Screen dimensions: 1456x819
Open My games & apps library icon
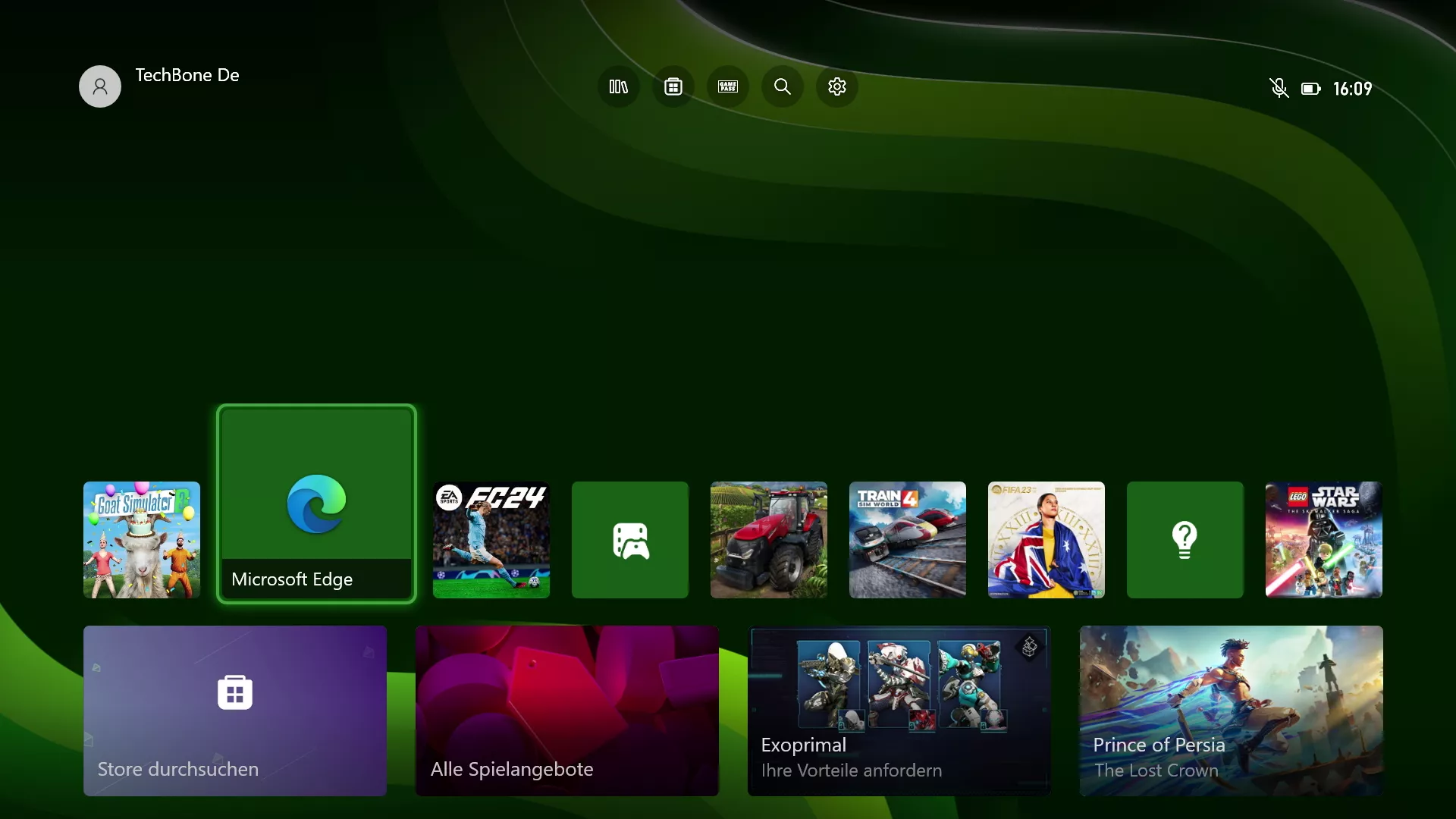(619, 86)
